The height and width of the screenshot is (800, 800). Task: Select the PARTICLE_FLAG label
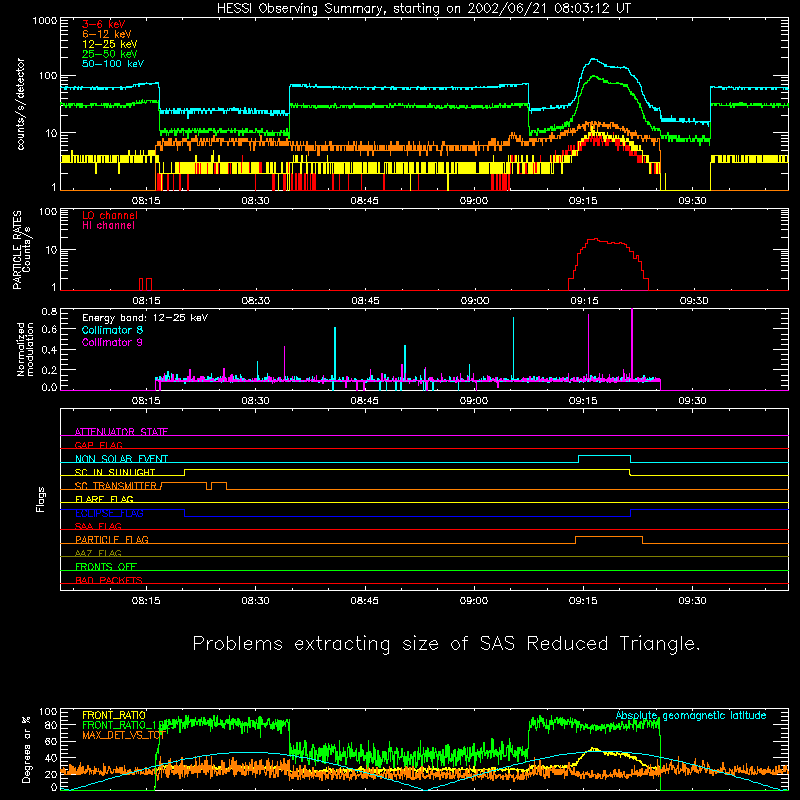[112, 540]
